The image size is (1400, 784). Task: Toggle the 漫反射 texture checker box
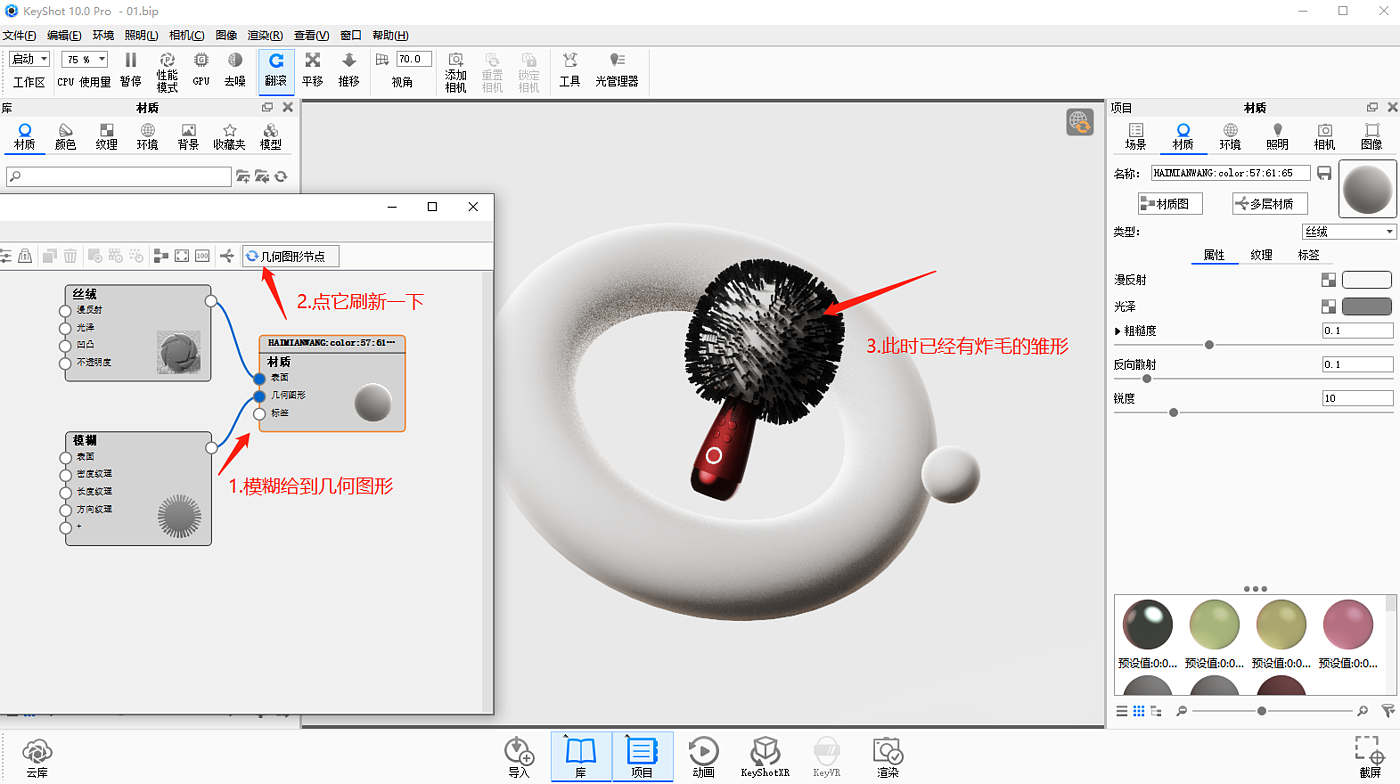click(1328, 281)
